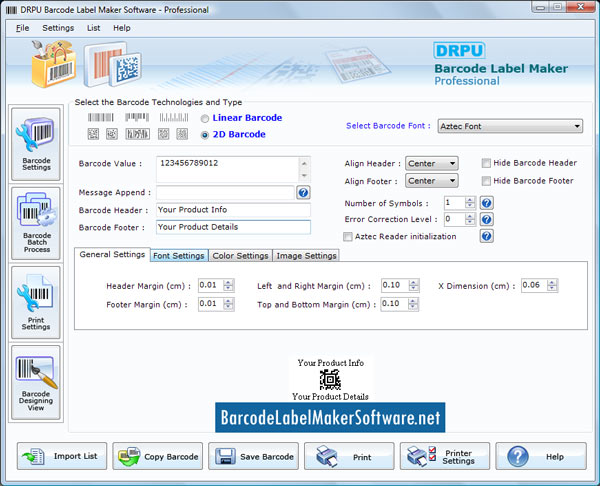The width and height of the screenshot is (600, 486).
Task: Decrease Footer Margin value
Action: (228, 307)
